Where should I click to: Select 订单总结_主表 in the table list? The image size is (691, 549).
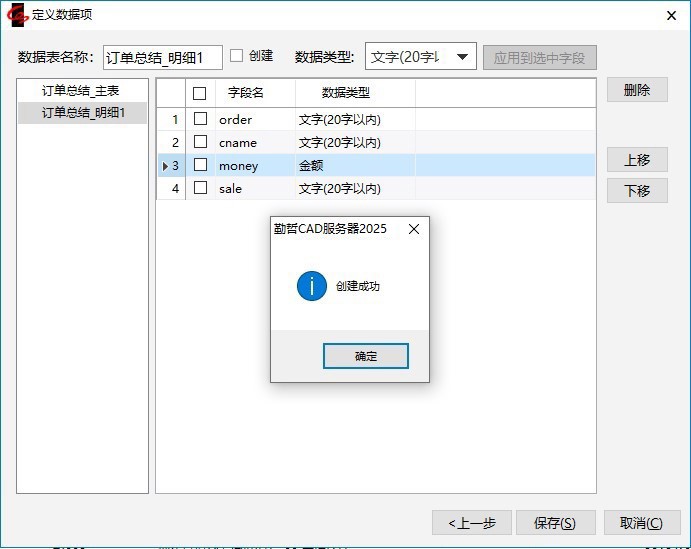tap(80, 91)
